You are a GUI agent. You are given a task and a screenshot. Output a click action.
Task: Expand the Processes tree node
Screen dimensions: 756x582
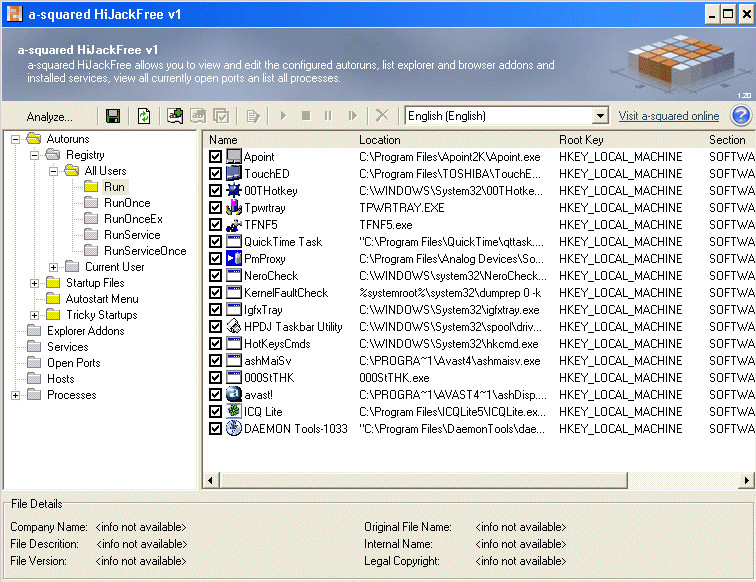[x=15, y=395]
